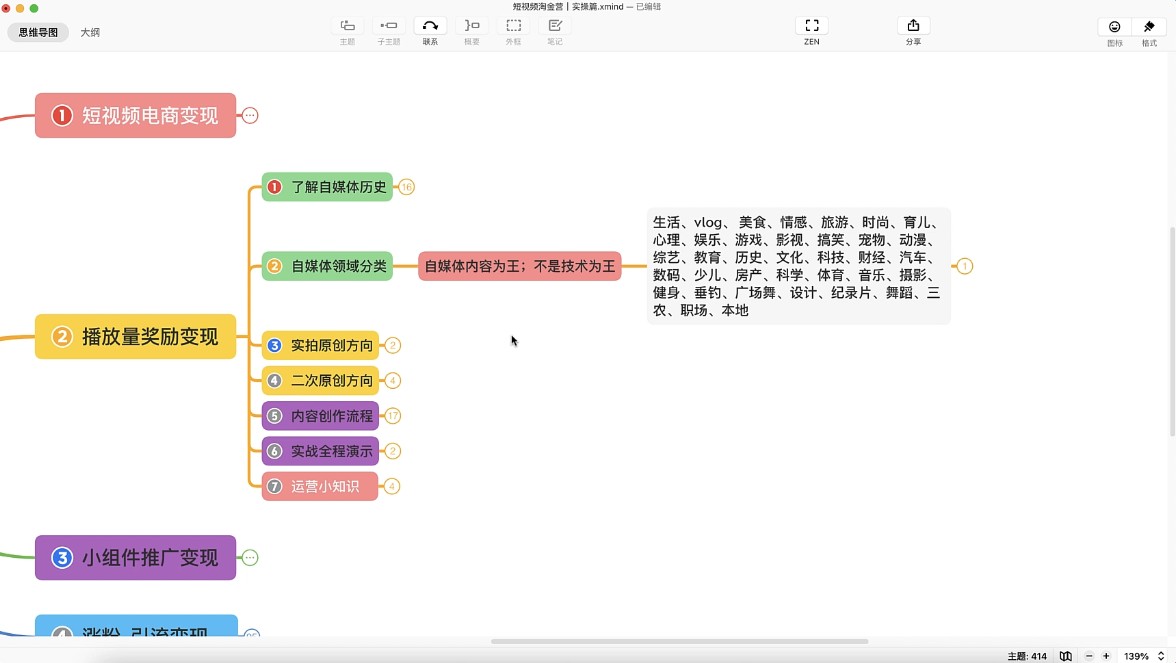
Task: Open the overview map icon in the status bar
Action: 1065,656
